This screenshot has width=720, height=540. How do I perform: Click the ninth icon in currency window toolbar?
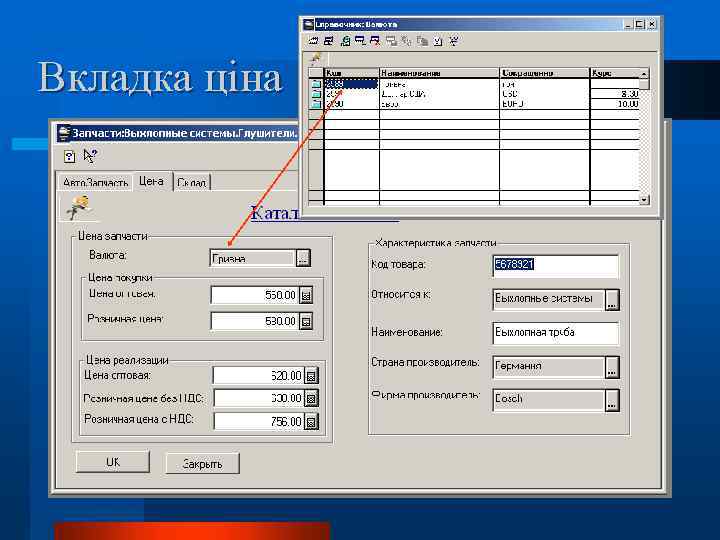coord(438,41)
